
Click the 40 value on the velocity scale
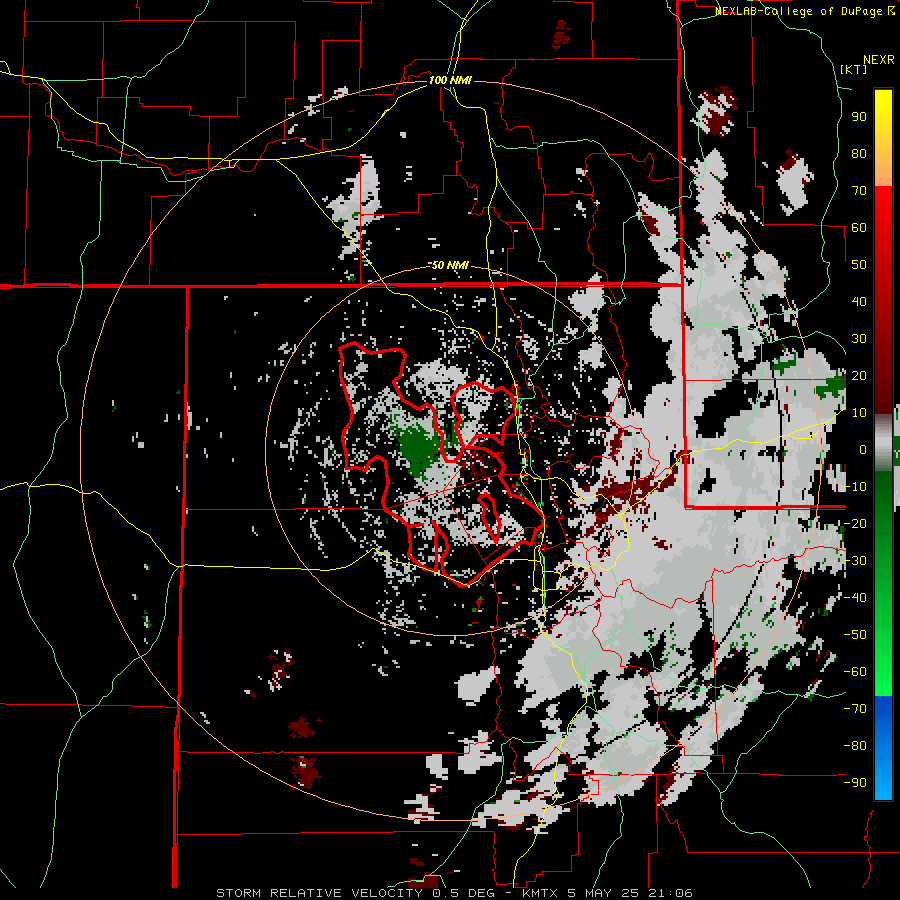click(x=859, y=302)
